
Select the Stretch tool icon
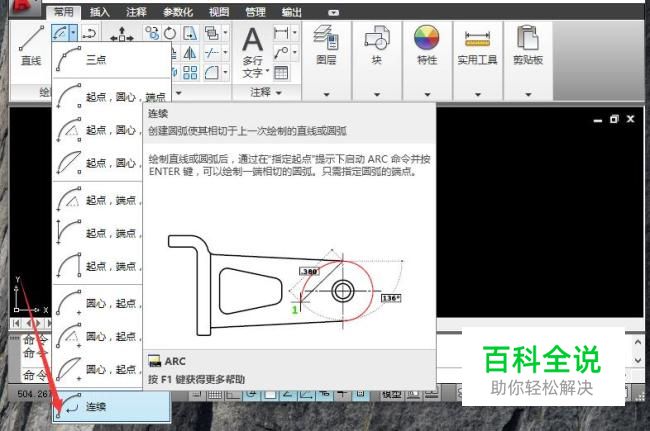coord(190,33)
